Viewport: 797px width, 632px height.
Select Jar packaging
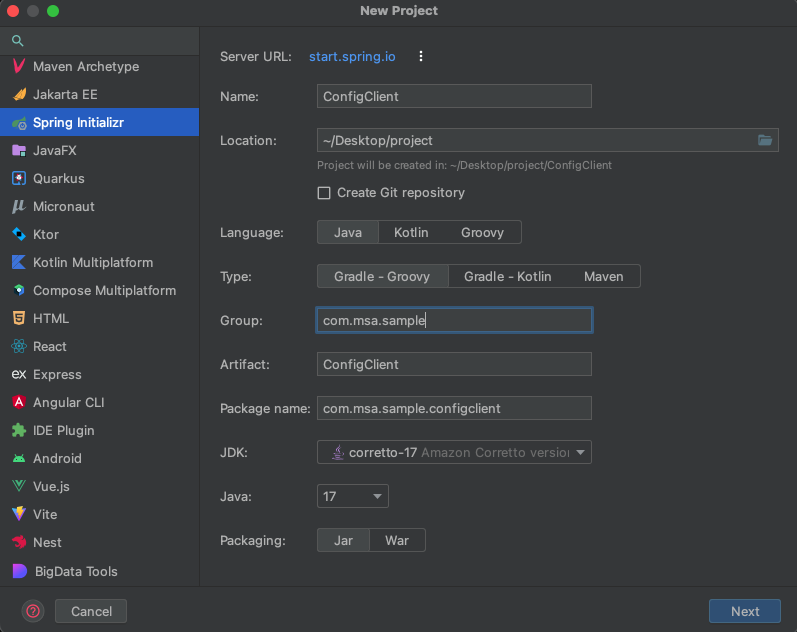343,540
